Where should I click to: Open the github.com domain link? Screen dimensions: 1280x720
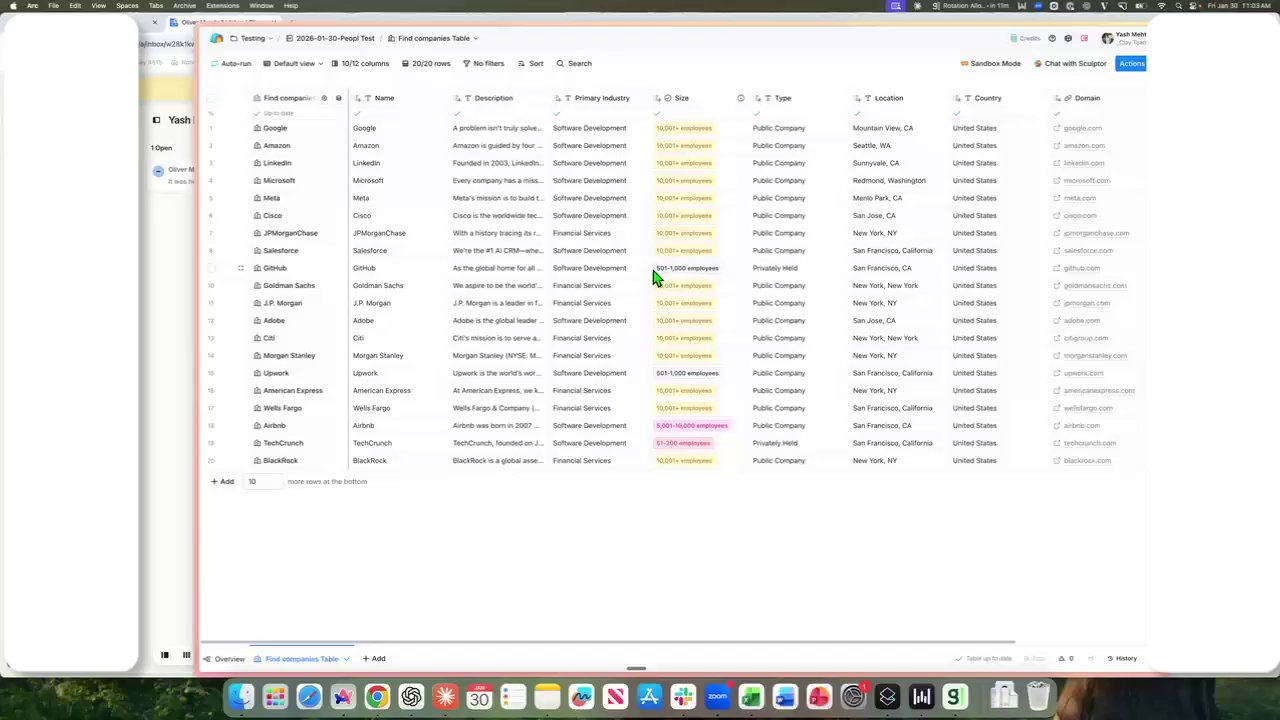click(1081, 268)
